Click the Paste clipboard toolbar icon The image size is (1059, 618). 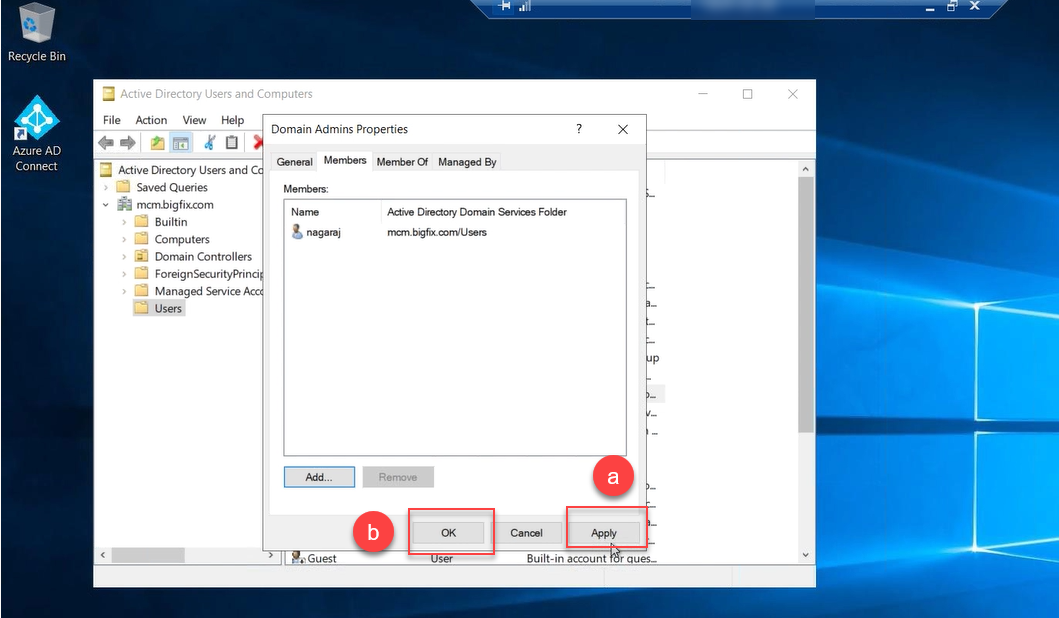232,143
